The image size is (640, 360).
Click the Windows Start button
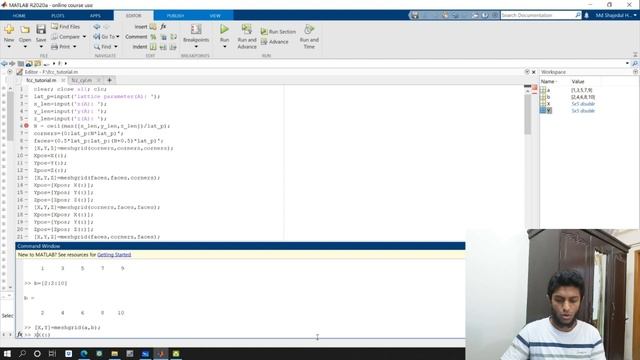coord(7,353)
